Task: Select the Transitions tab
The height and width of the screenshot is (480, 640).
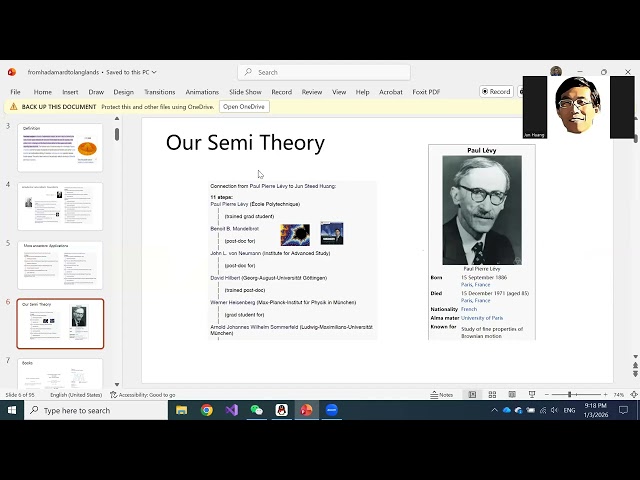Action: point(160,92)
